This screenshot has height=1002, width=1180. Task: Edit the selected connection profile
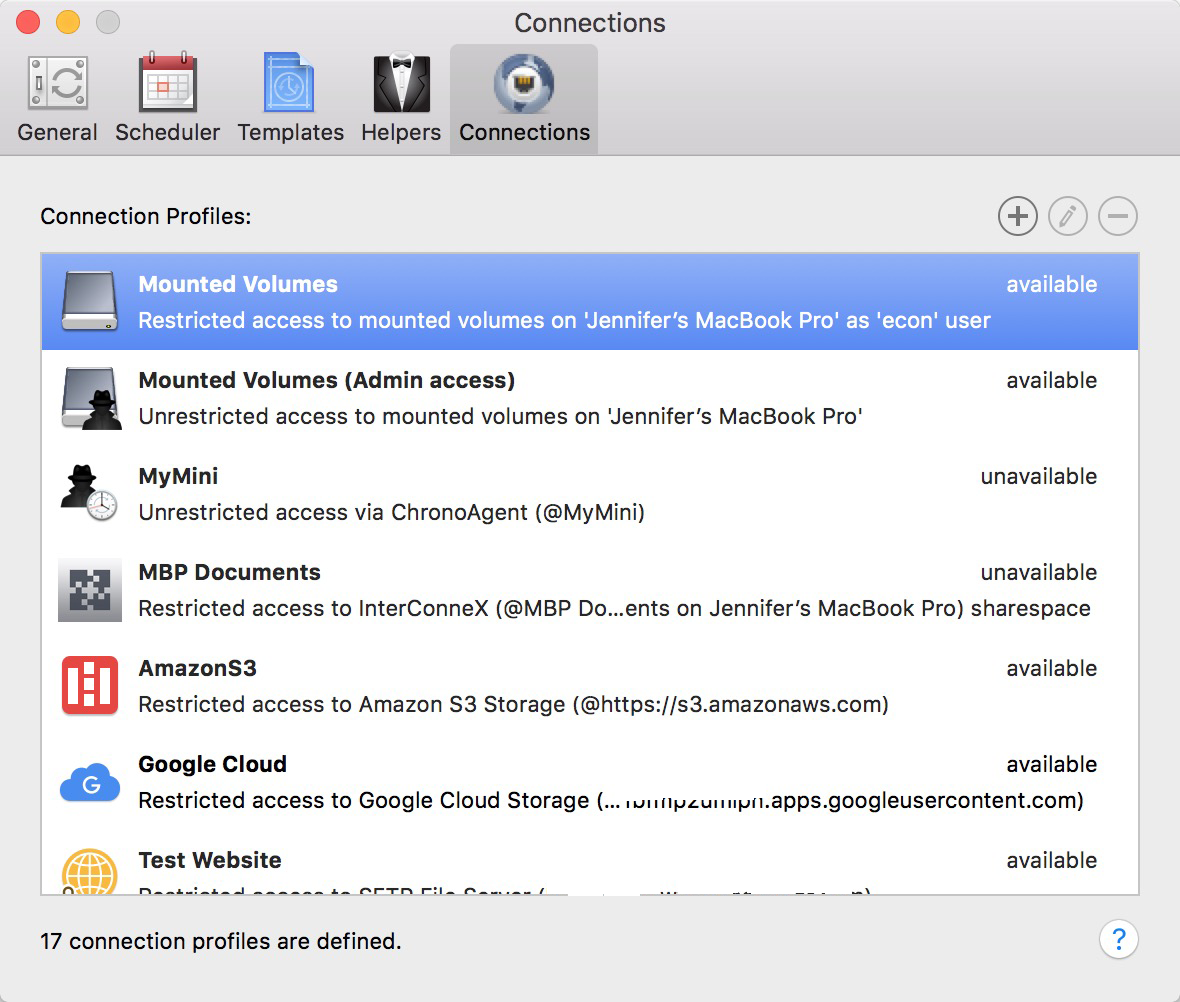point(1067,216)
